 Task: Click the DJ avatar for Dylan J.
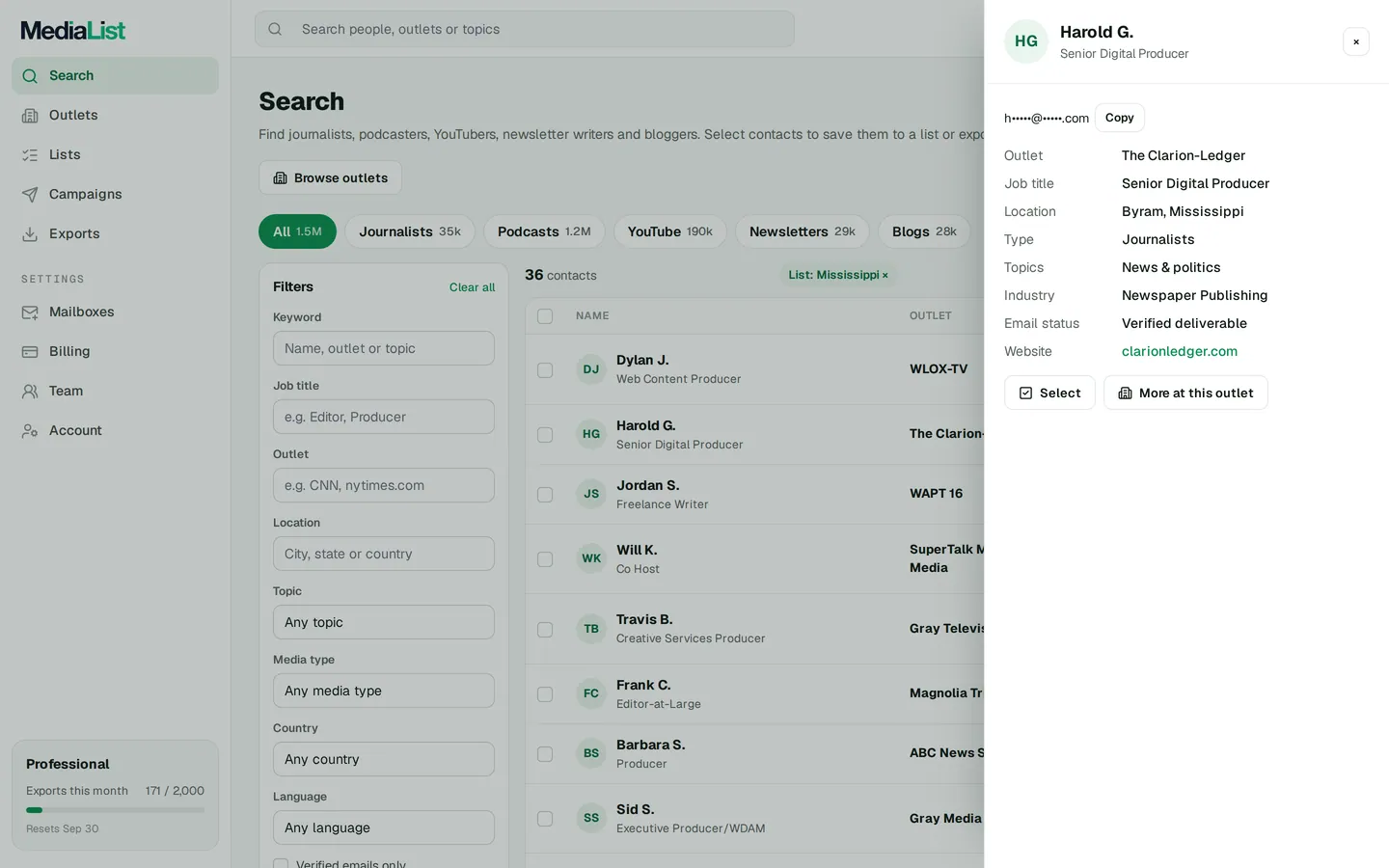coord(591,369)
